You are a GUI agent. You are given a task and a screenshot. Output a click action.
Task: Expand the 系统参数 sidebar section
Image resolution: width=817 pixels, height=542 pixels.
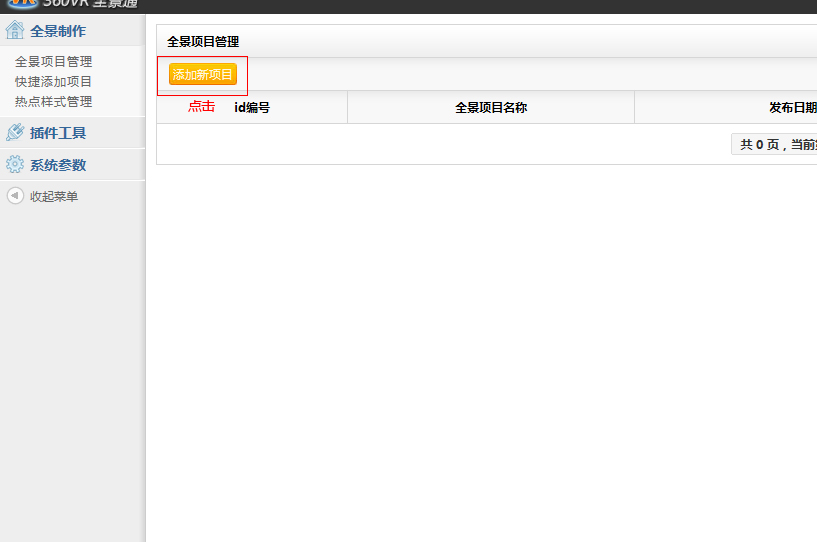pos(58,165)
